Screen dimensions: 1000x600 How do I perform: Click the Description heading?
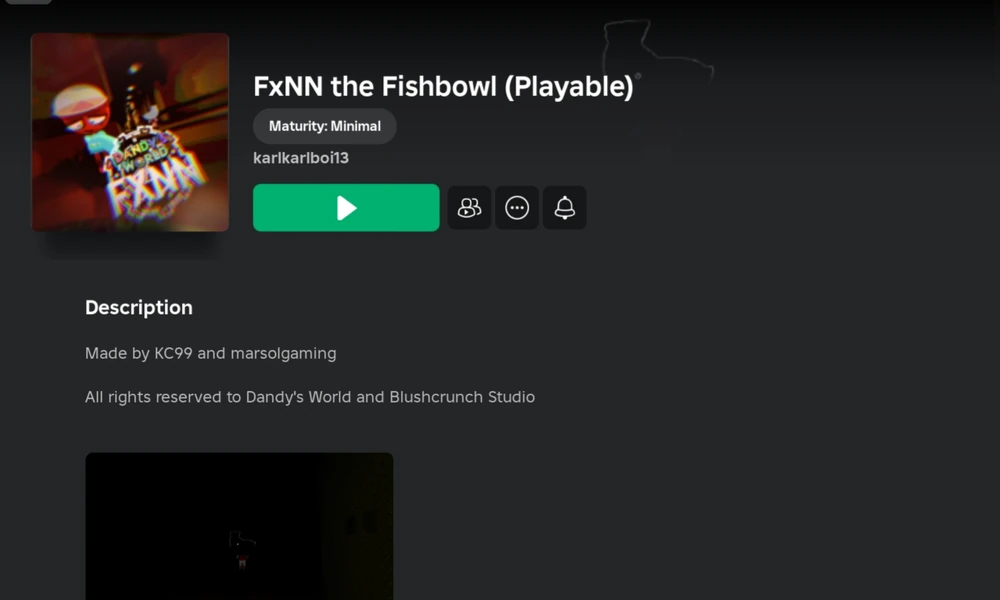(139, 307)
